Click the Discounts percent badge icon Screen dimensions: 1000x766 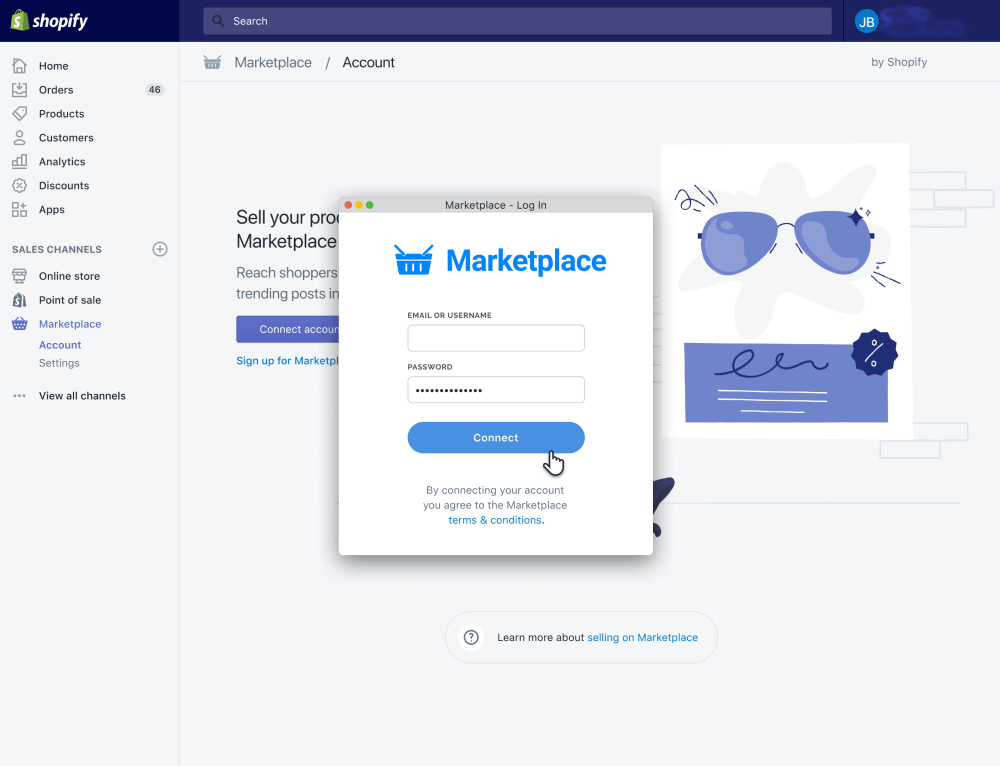pyautogui.click(x=20, y=186)
